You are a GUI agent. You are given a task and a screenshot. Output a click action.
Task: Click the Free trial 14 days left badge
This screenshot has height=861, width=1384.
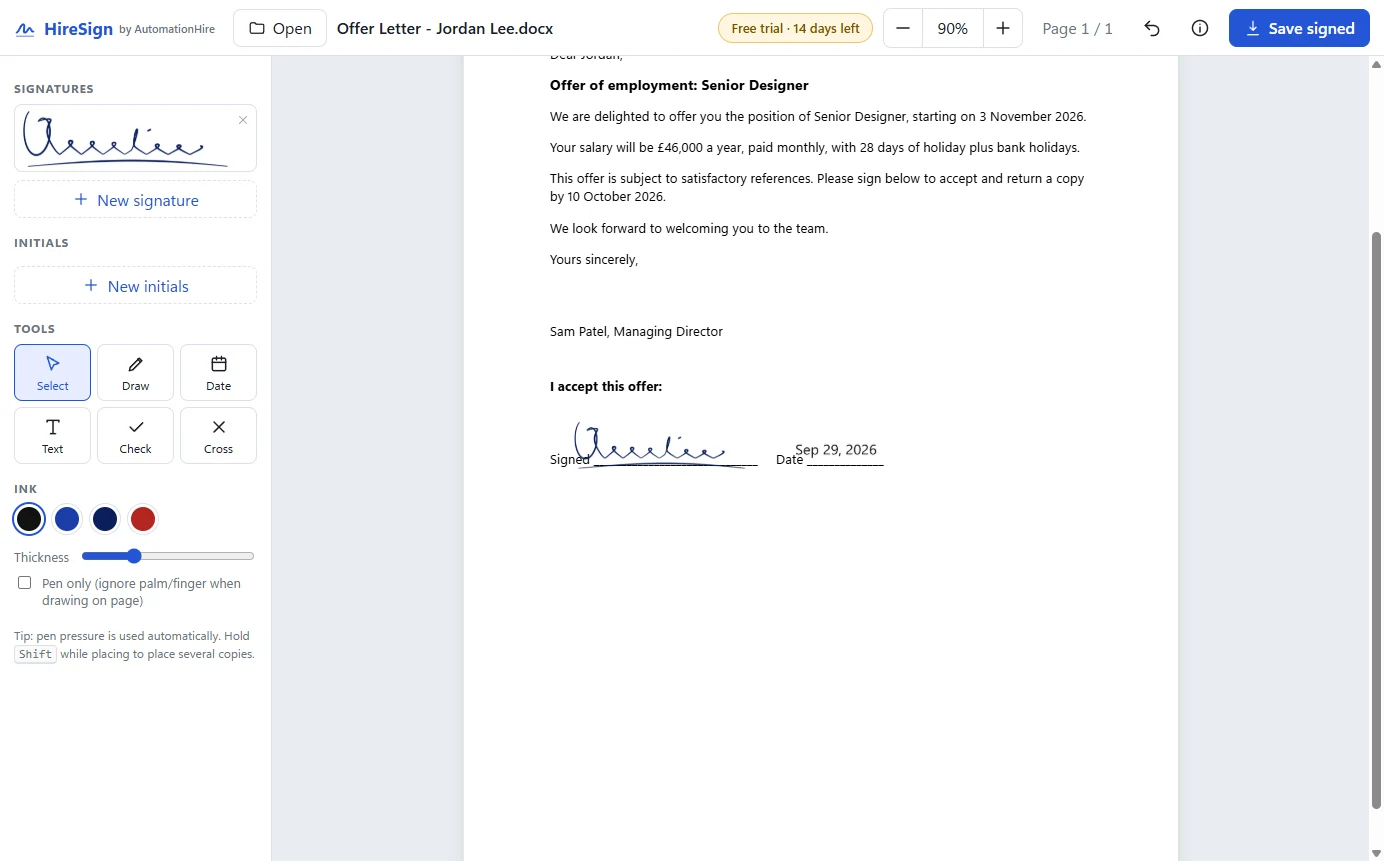(x=795, y=28)
